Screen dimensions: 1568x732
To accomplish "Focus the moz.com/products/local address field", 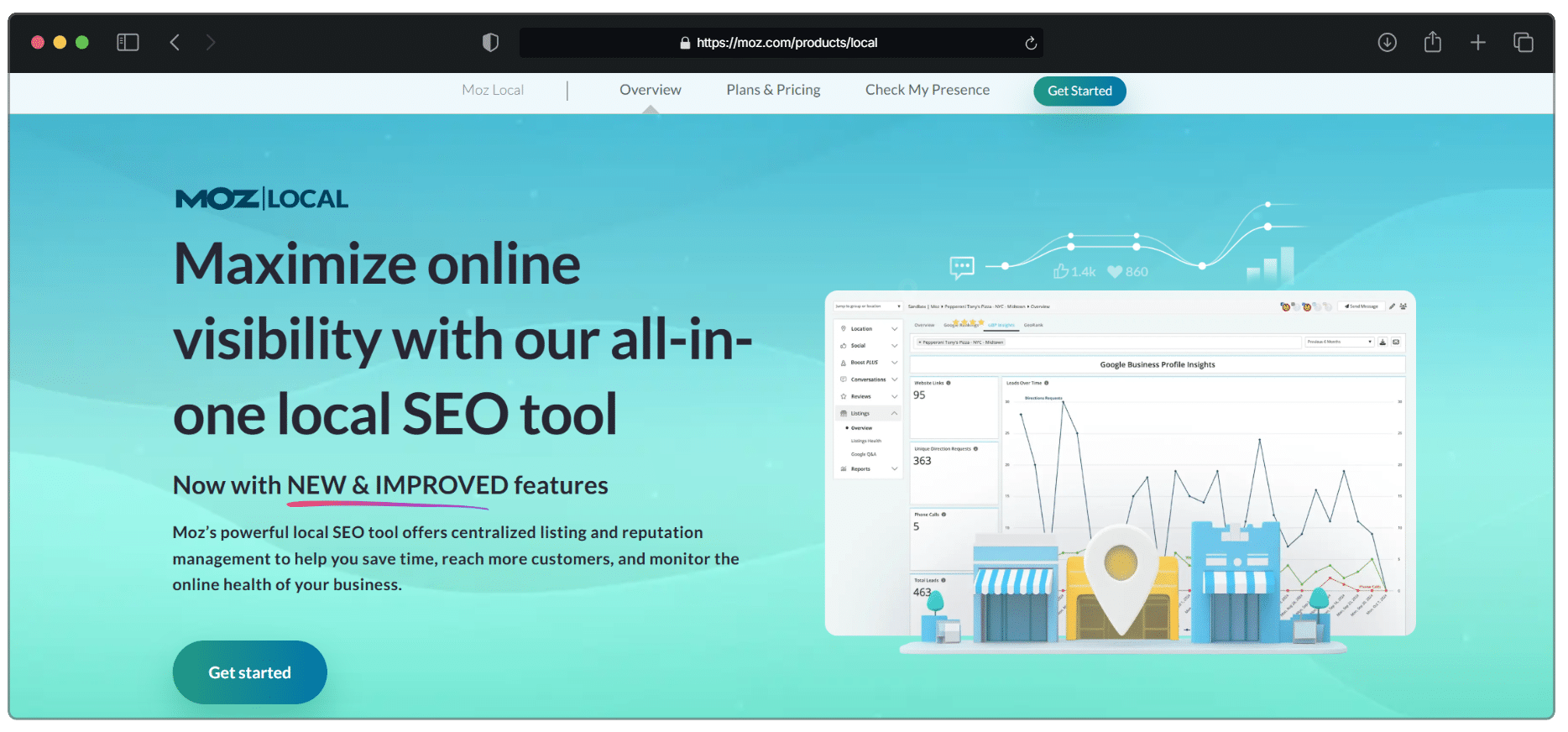I will click(781, 43).
